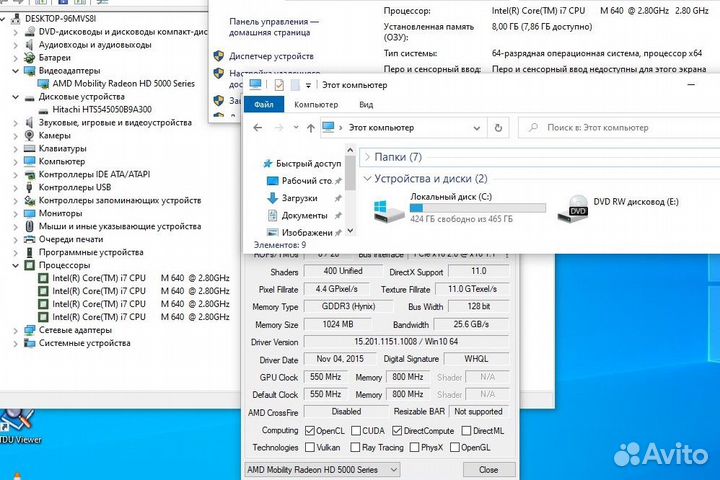Click the C: drive free space usage bar

478,208
